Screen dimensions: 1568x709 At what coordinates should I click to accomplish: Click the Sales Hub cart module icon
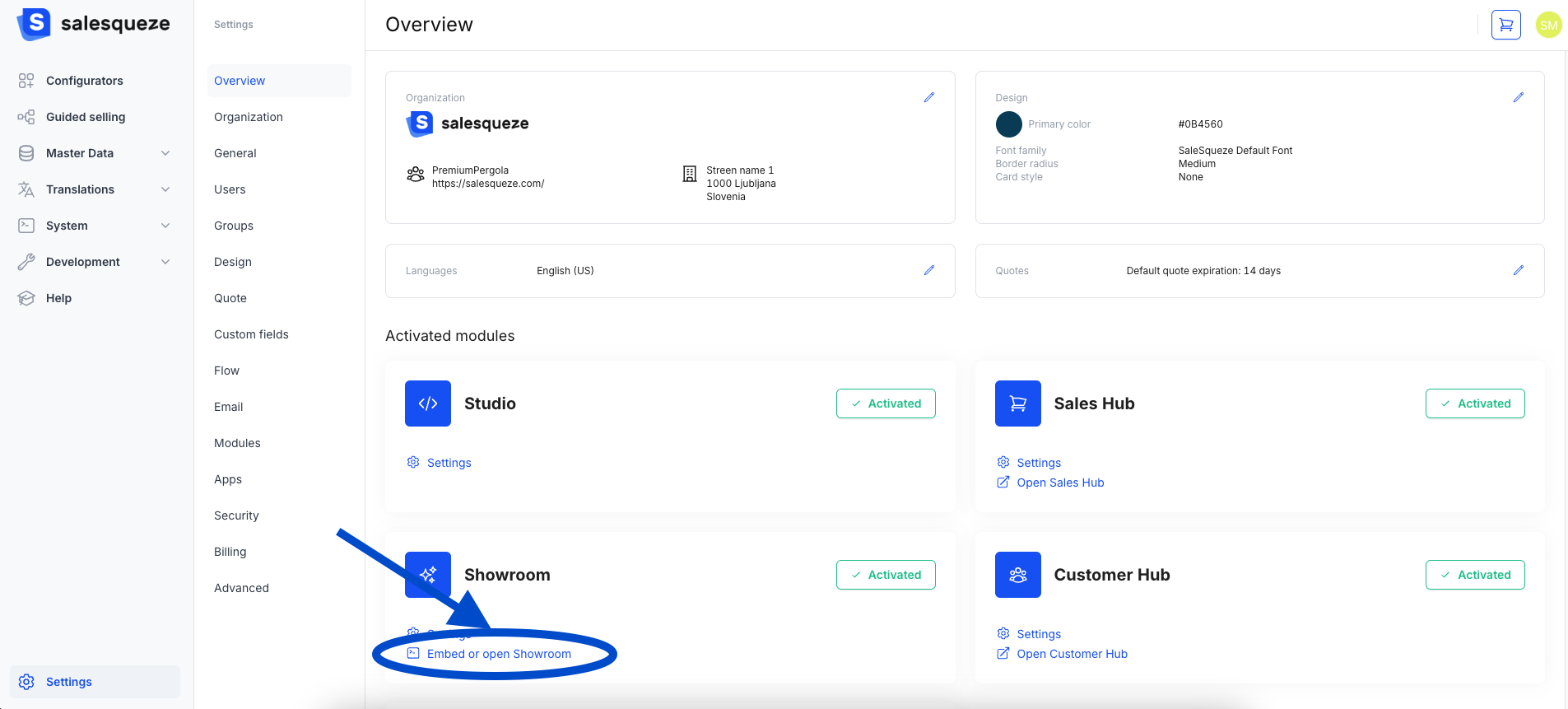(1017, 403)
